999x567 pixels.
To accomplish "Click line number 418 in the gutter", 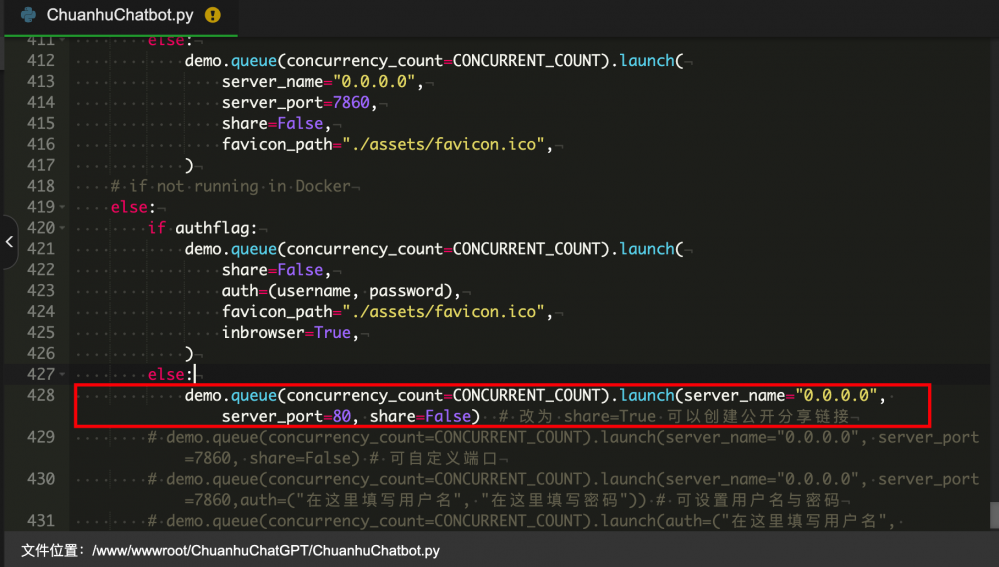I will click(40, 187).
